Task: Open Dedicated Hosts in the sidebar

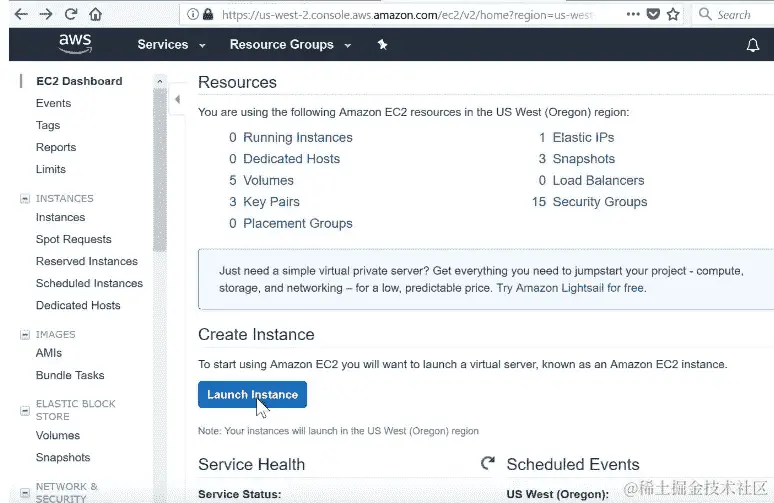Action: coord(78,305)
